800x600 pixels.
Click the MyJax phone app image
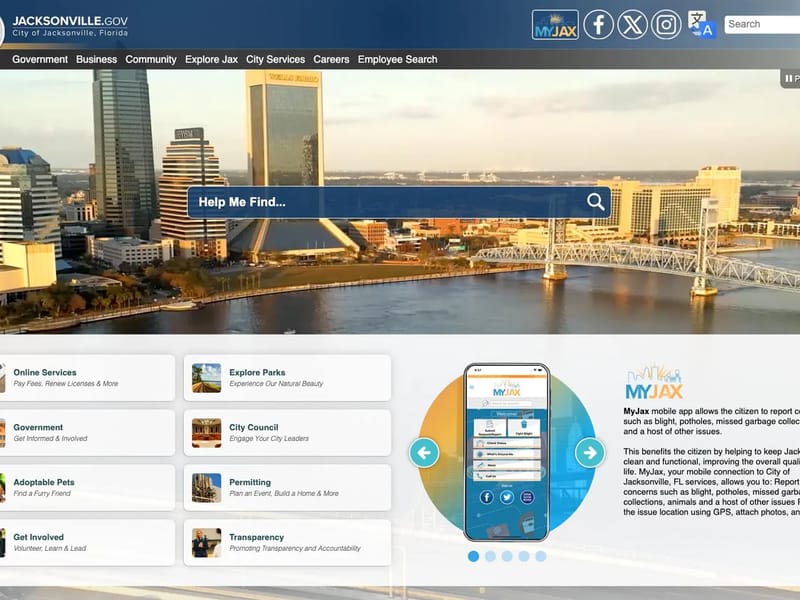[x=507, y=452]
